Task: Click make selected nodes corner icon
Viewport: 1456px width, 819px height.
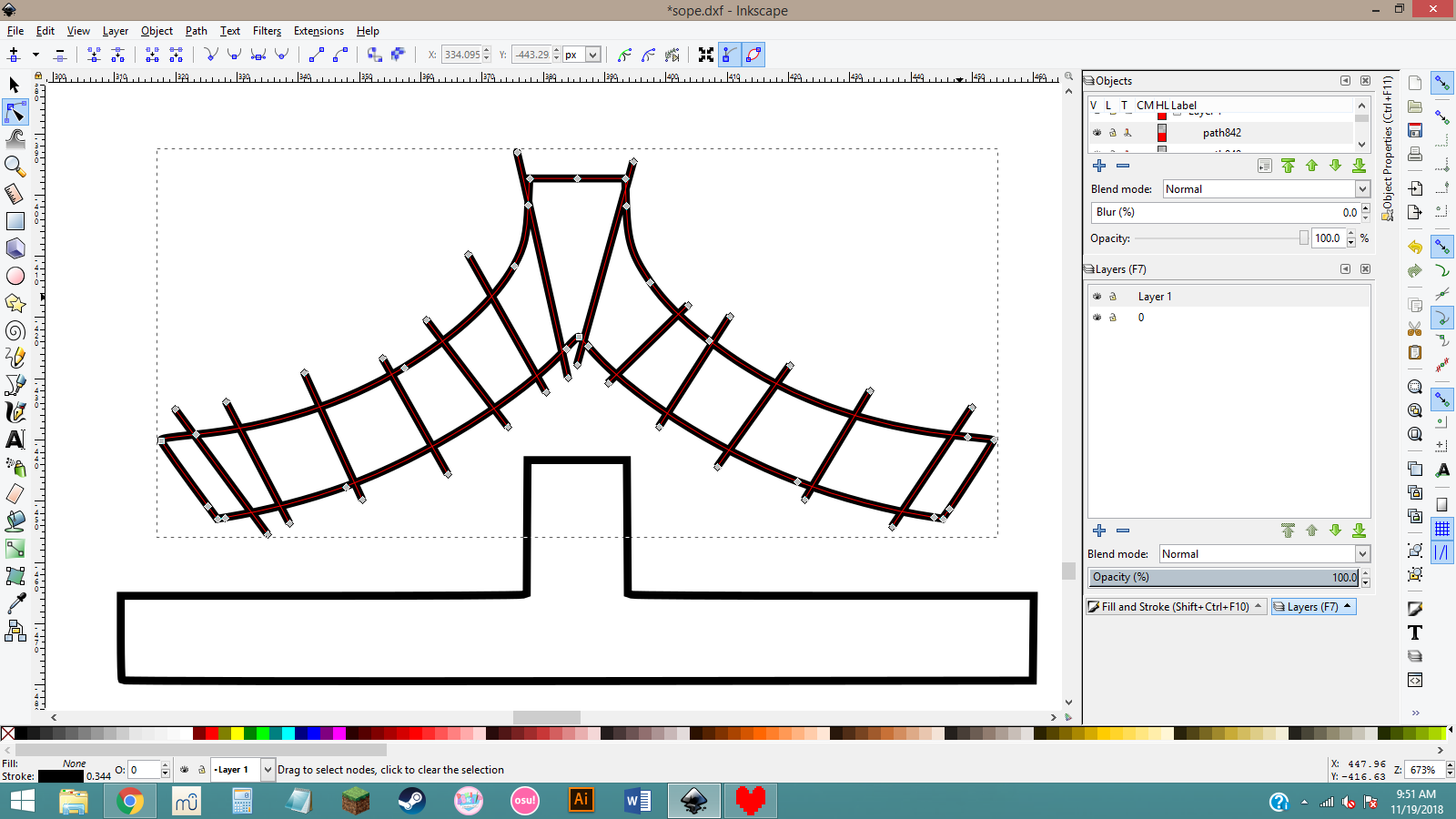Action: click(211, 55)
